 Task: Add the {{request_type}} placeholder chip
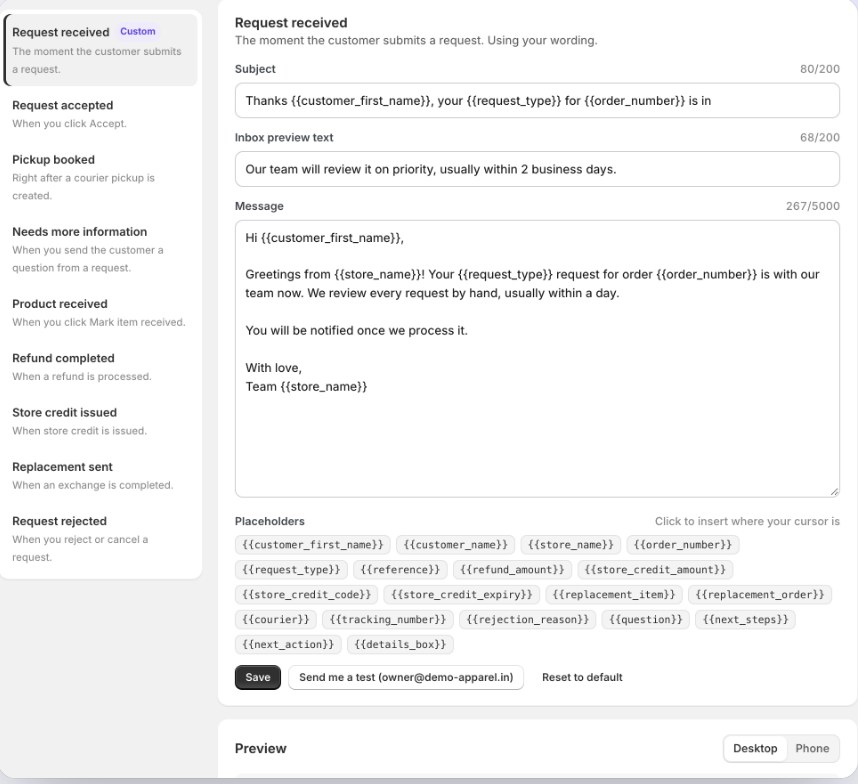(291, 570)
